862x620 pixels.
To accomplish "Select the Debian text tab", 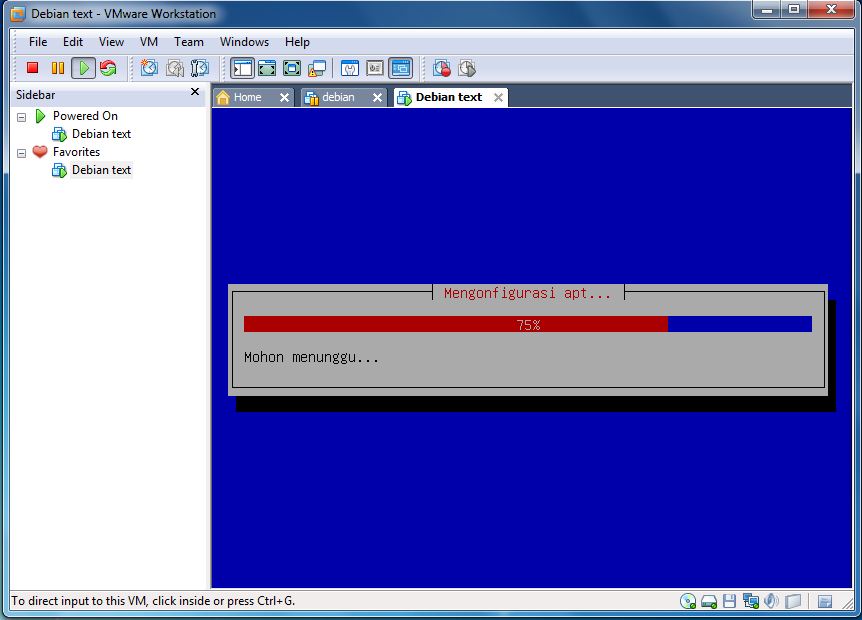I will click(x=448, y=97).
